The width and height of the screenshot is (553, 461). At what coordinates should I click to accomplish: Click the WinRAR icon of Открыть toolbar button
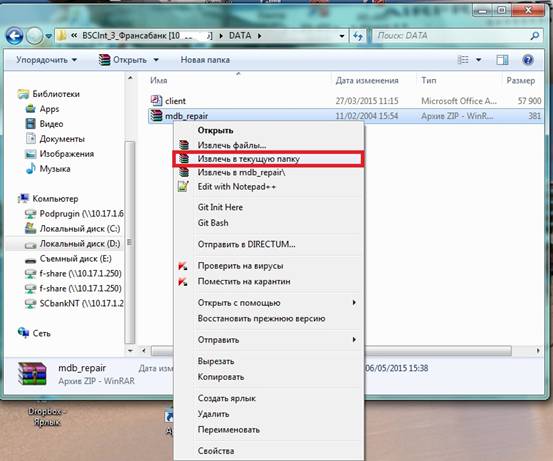(104, 60)
